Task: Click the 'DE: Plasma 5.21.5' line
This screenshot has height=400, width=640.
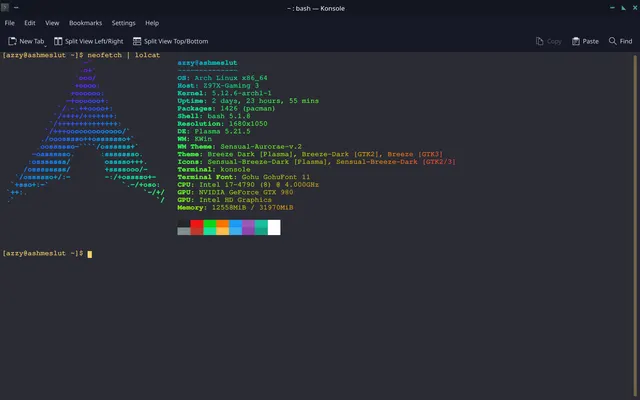Action: coord(214,131)
